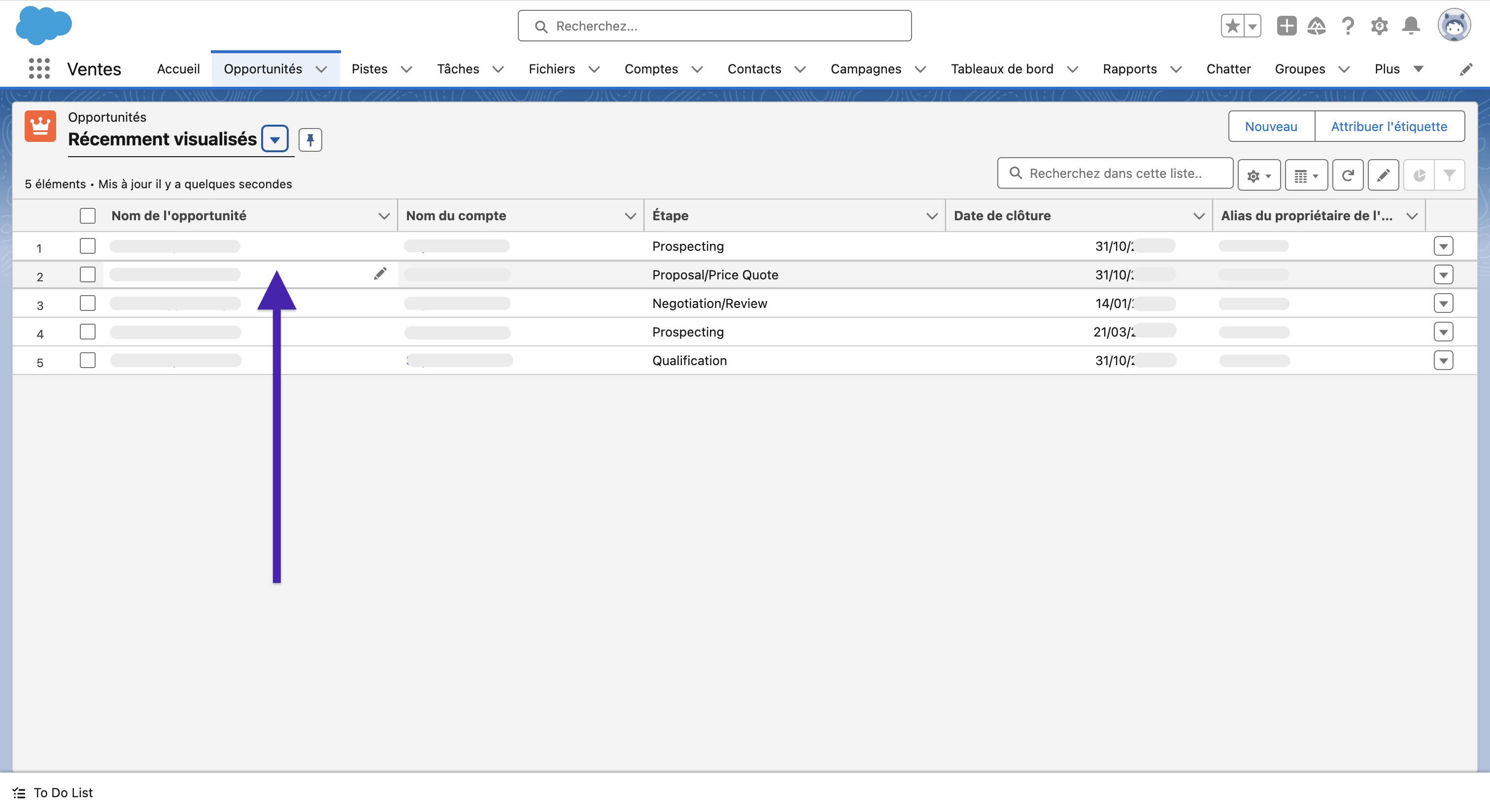Open Opportunités tab dropdown chevron
This screenshot has width=1490, height=812.
pyautogui.click(x=321, y=69)
